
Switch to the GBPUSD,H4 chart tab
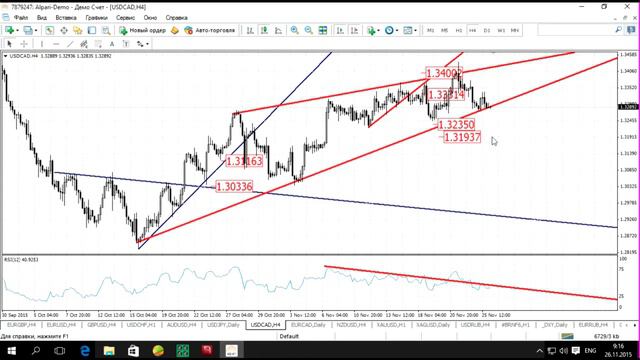click(101, 325)
